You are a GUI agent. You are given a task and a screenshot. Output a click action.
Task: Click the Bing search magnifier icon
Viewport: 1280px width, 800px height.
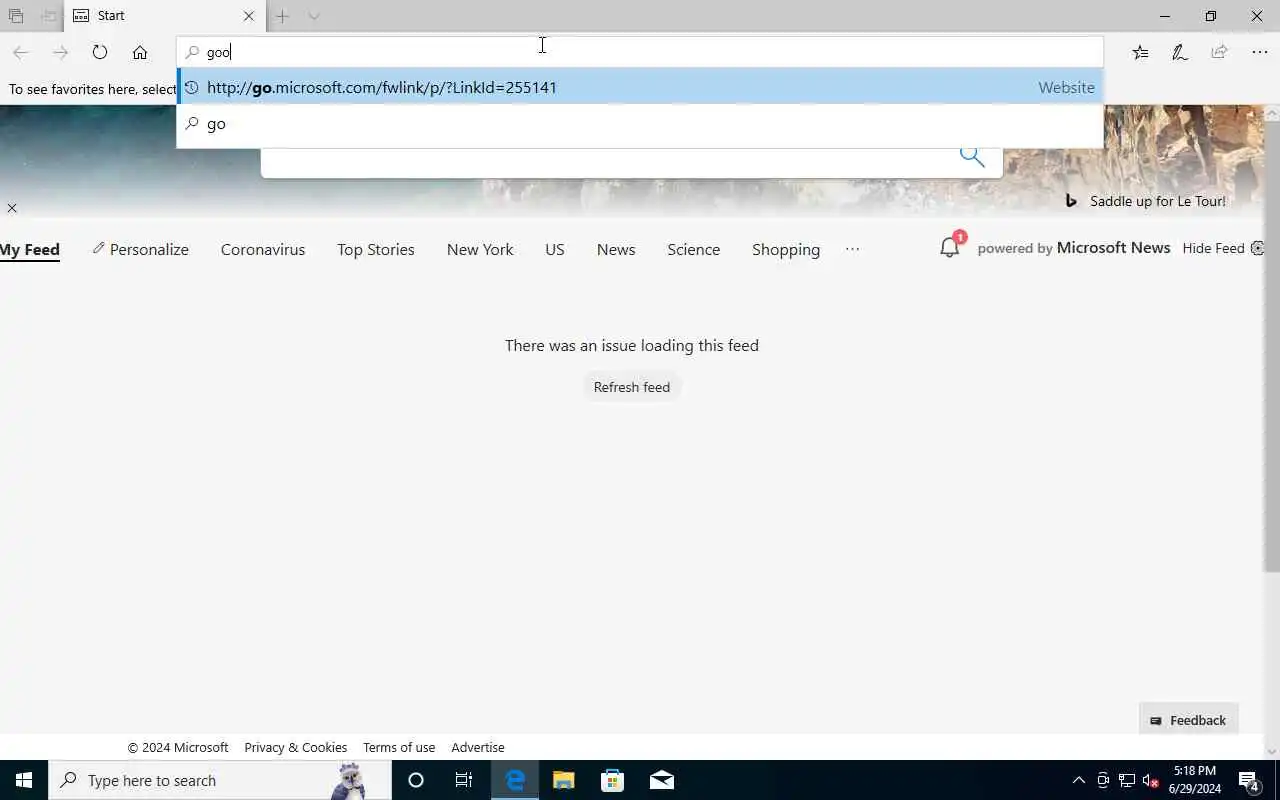pyautogui.click(x=972, y=156)
